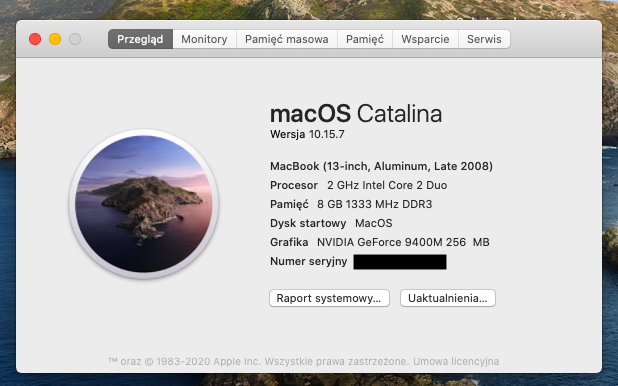Select the Pamięć tab
The width and height of the screenshot is (618, 386).
pos(365,39)
